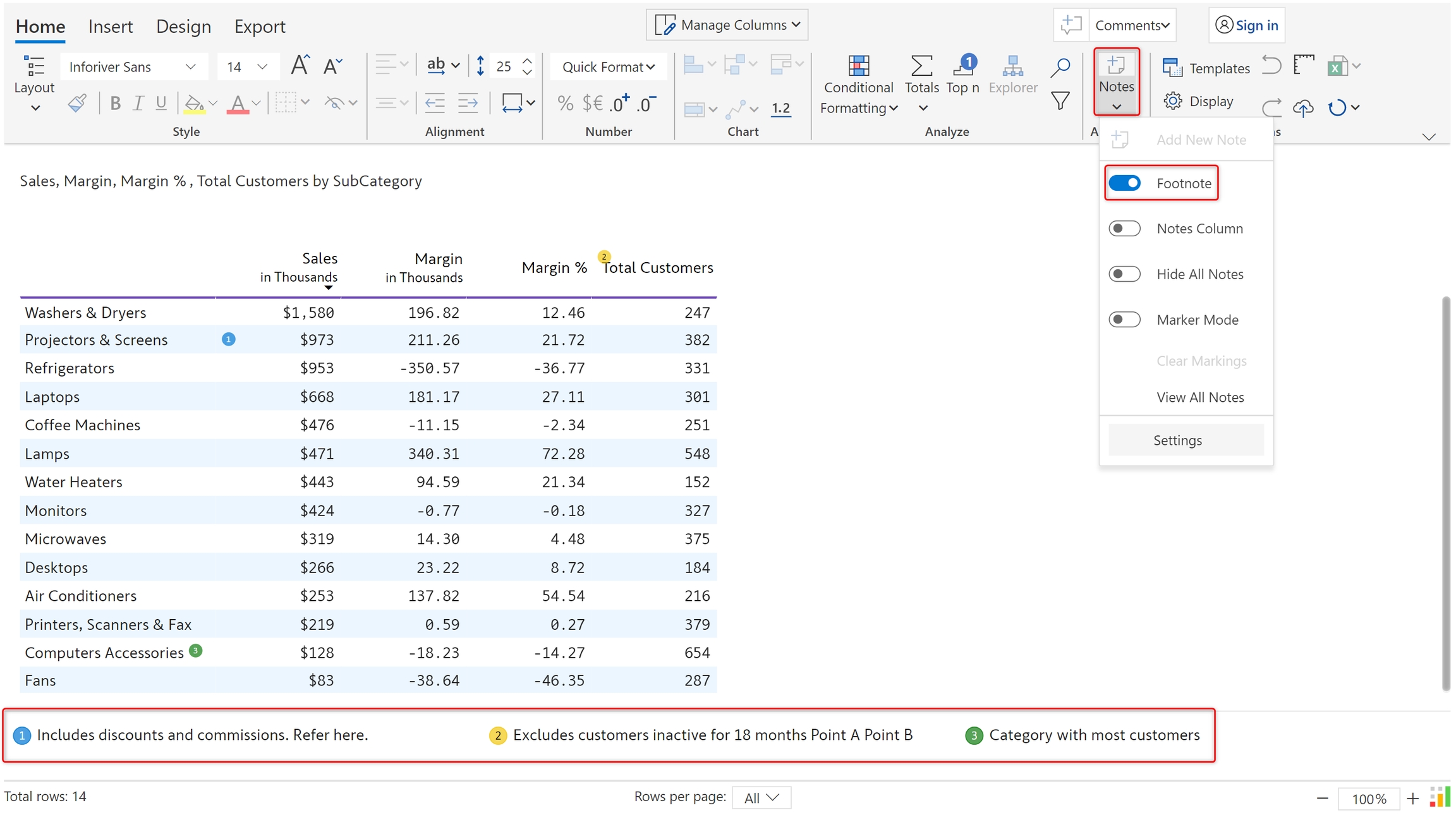
Task: Click the zoom in plus button
Action: click(x=1412, y=799)
